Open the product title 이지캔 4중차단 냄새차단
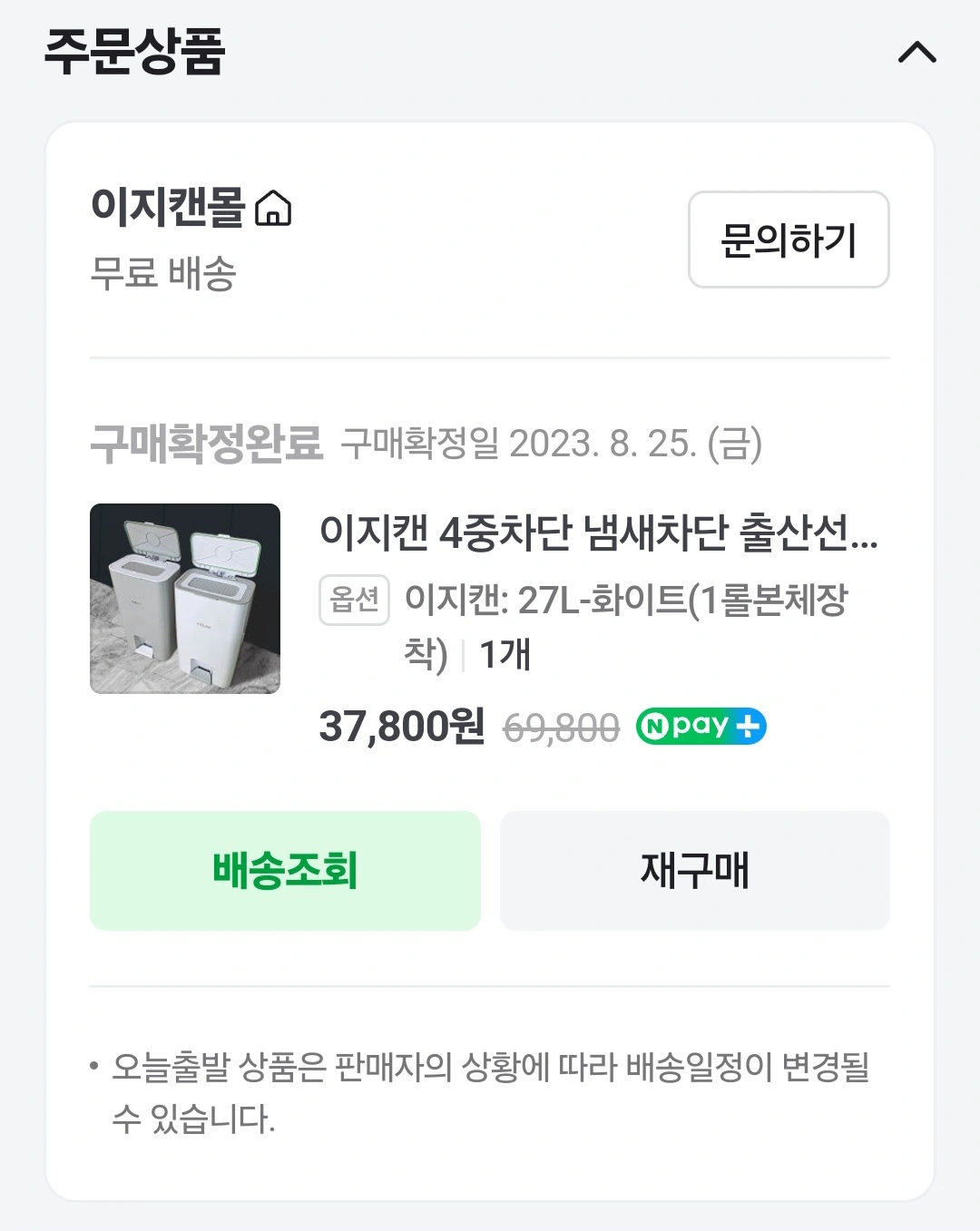Image resolution: width=980 pixels, height=1231 pixels. [599, 532]
